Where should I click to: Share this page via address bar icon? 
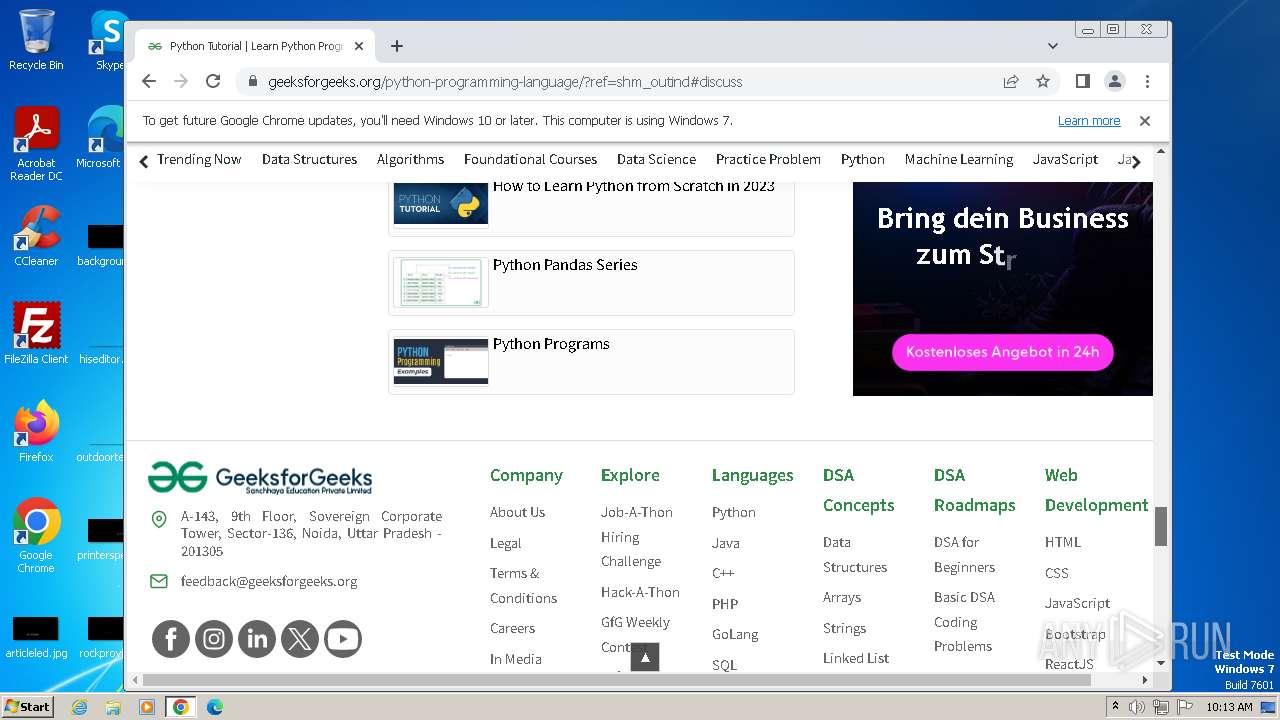click(1011, 81)
